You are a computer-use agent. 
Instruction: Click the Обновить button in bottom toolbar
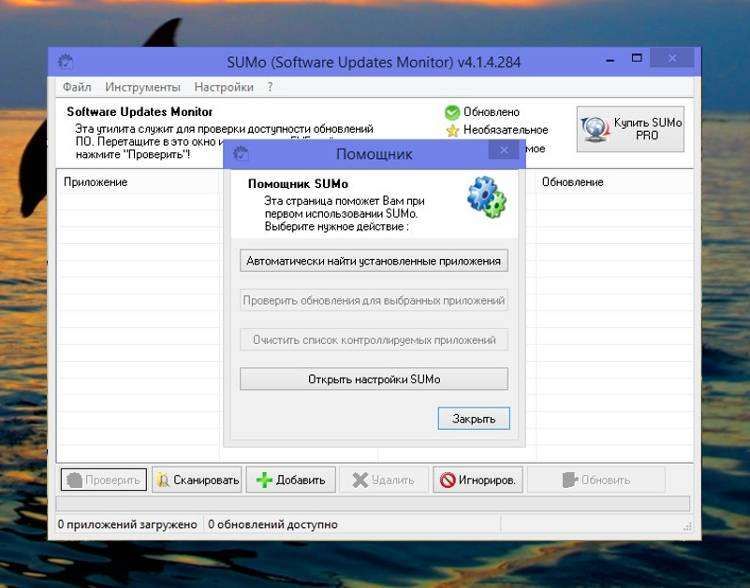point(595,480)
